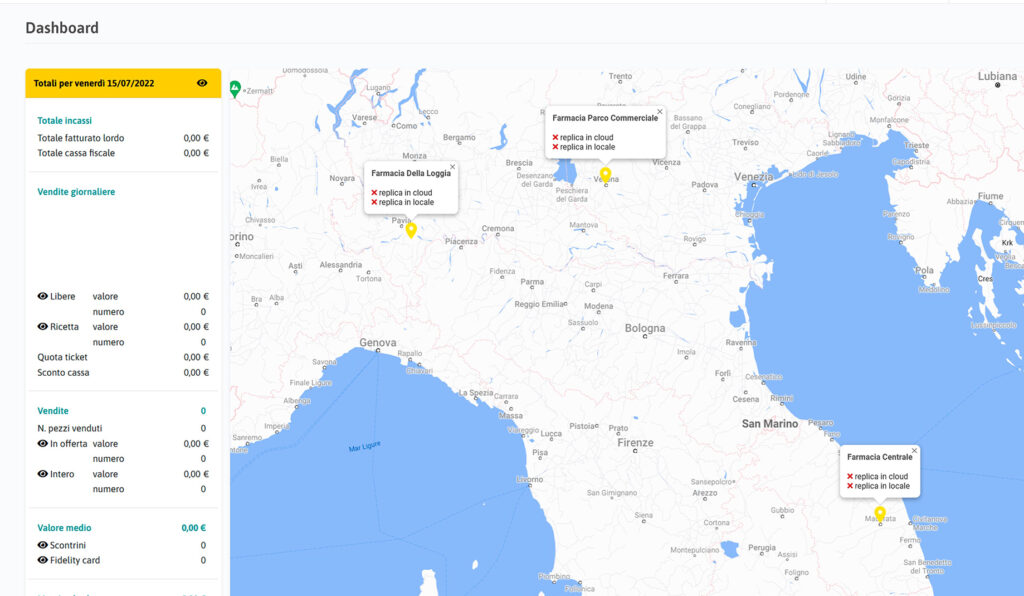Close the Farmacia Della Loggia popup
The image size is (1024, 596).
(452, 167)
